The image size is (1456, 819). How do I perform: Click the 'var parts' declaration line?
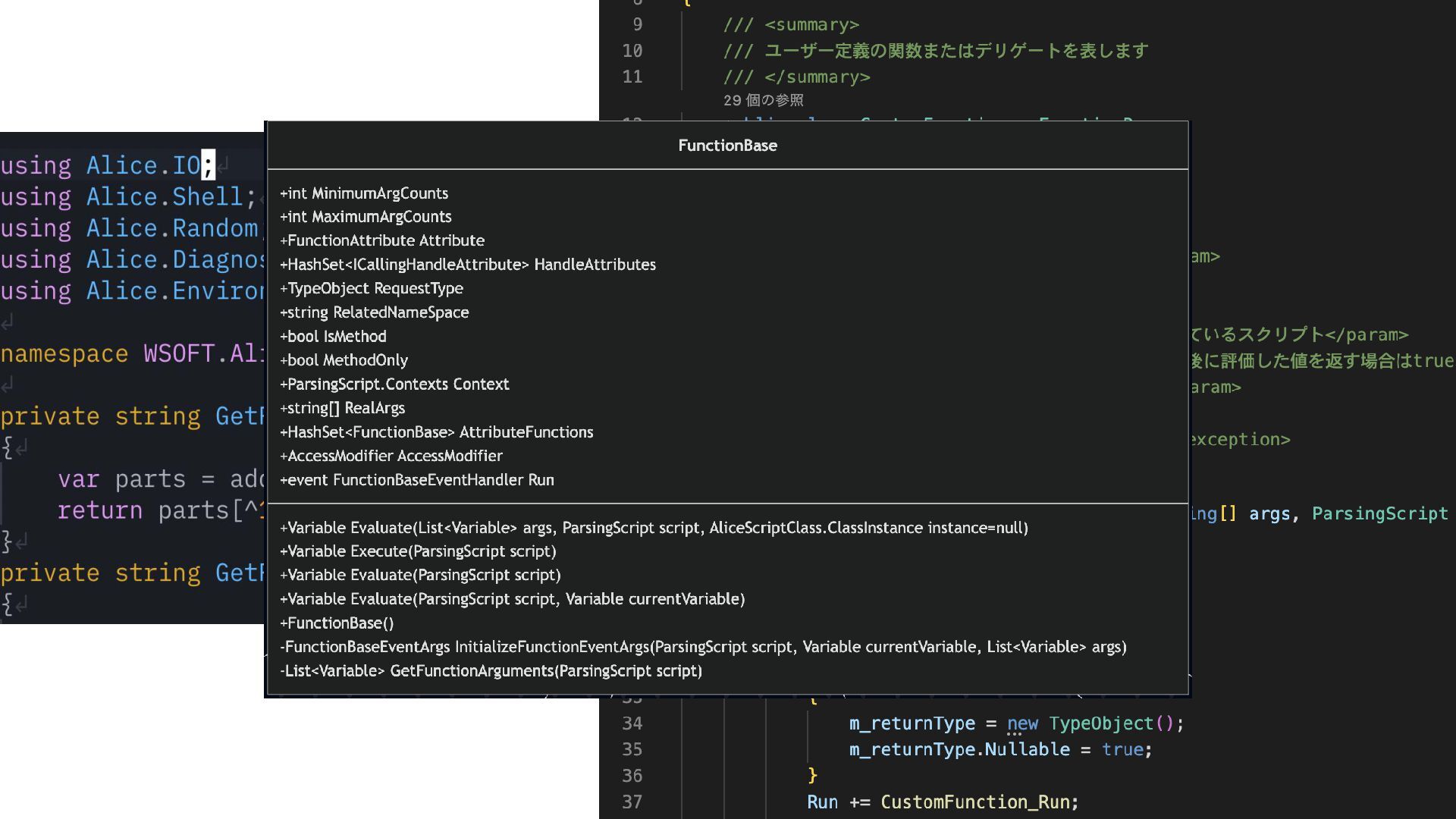click(152, 479)
